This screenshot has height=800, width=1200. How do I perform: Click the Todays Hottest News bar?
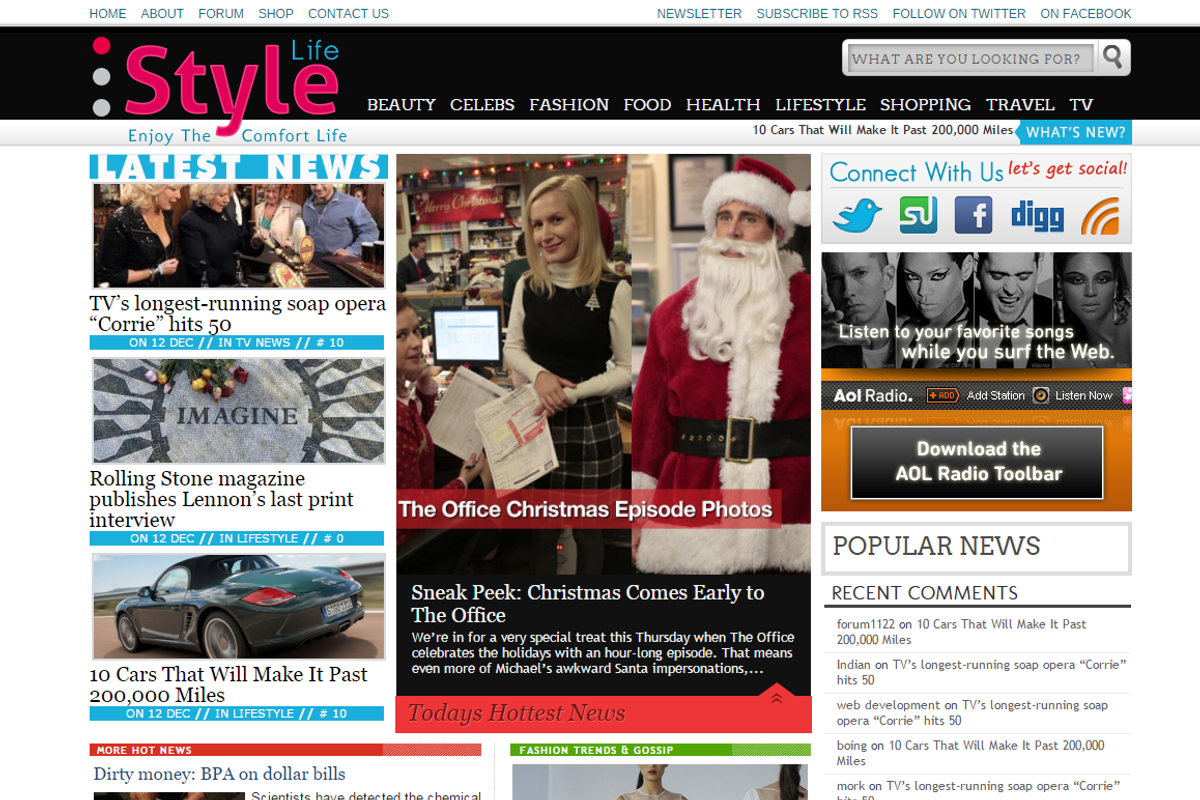point(603,714)
